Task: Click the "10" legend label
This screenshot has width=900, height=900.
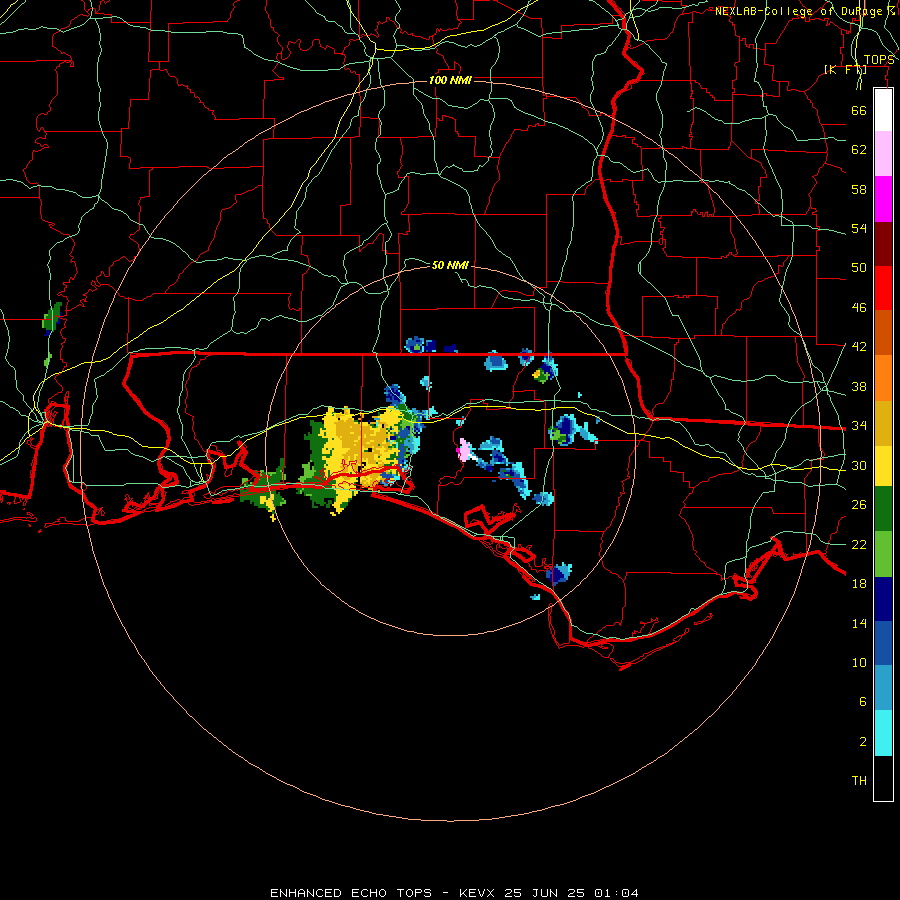Action: pos(859,662)
